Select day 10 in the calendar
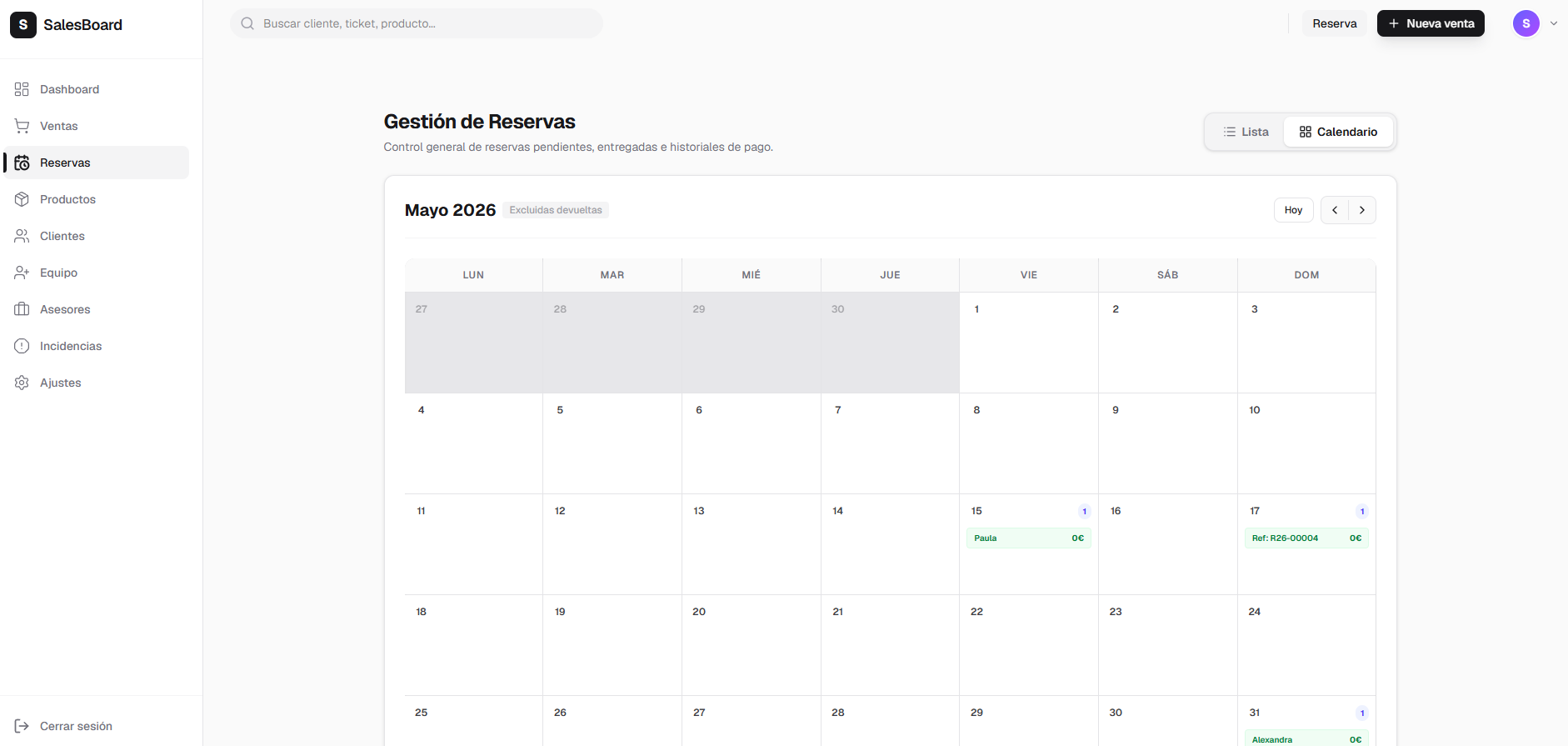This screenshot has height=746, width=1568. point(1306,443)
